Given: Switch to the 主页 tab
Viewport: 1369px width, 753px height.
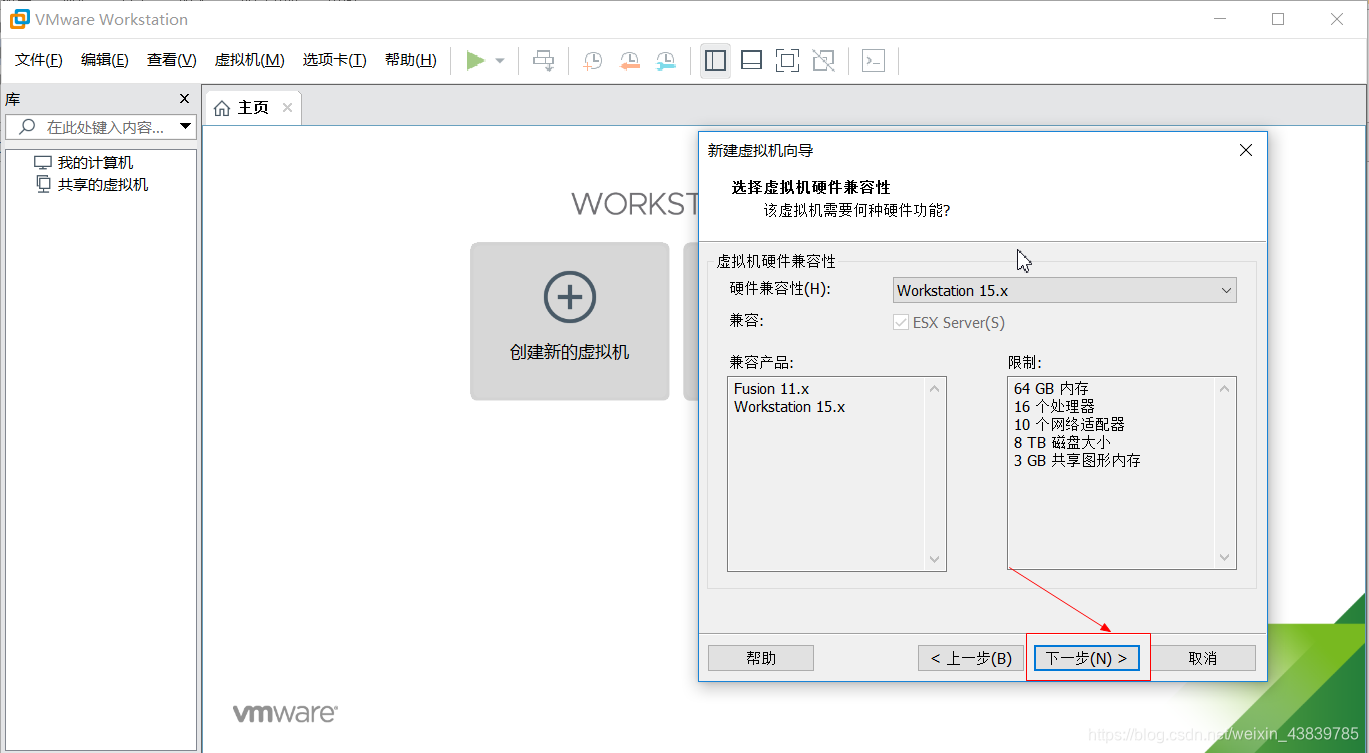Looking at the screenshot, I should (253, 108).
